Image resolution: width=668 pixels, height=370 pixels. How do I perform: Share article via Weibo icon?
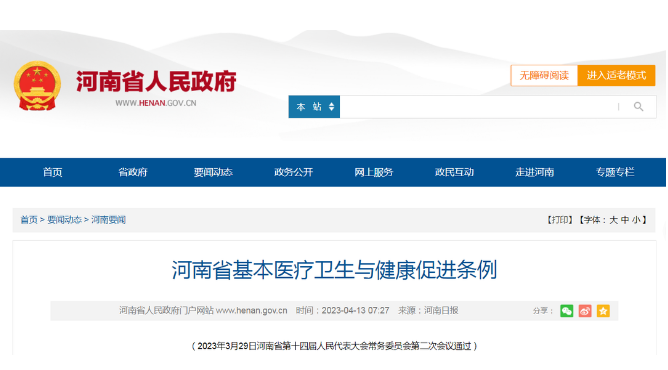click(x=584, y=311)
